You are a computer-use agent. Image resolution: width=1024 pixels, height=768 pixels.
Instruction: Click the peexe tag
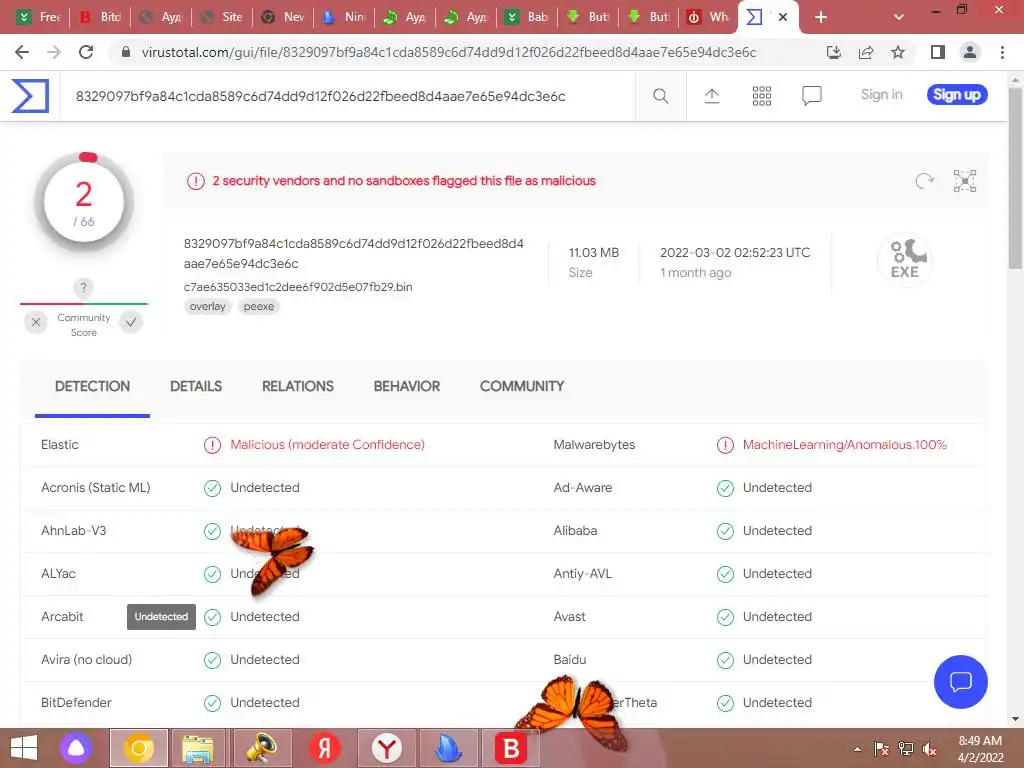(259, 306)
